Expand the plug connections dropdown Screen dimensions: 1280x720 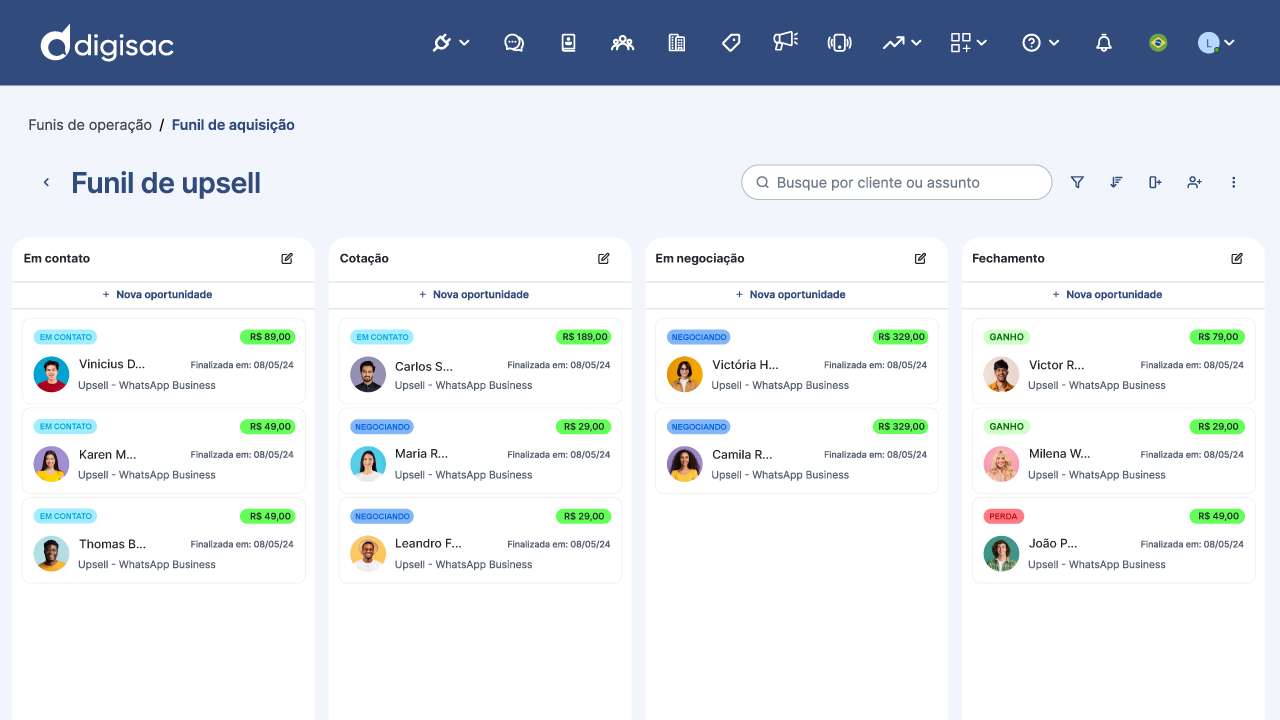pyautogui.click(x=450, y=43)
